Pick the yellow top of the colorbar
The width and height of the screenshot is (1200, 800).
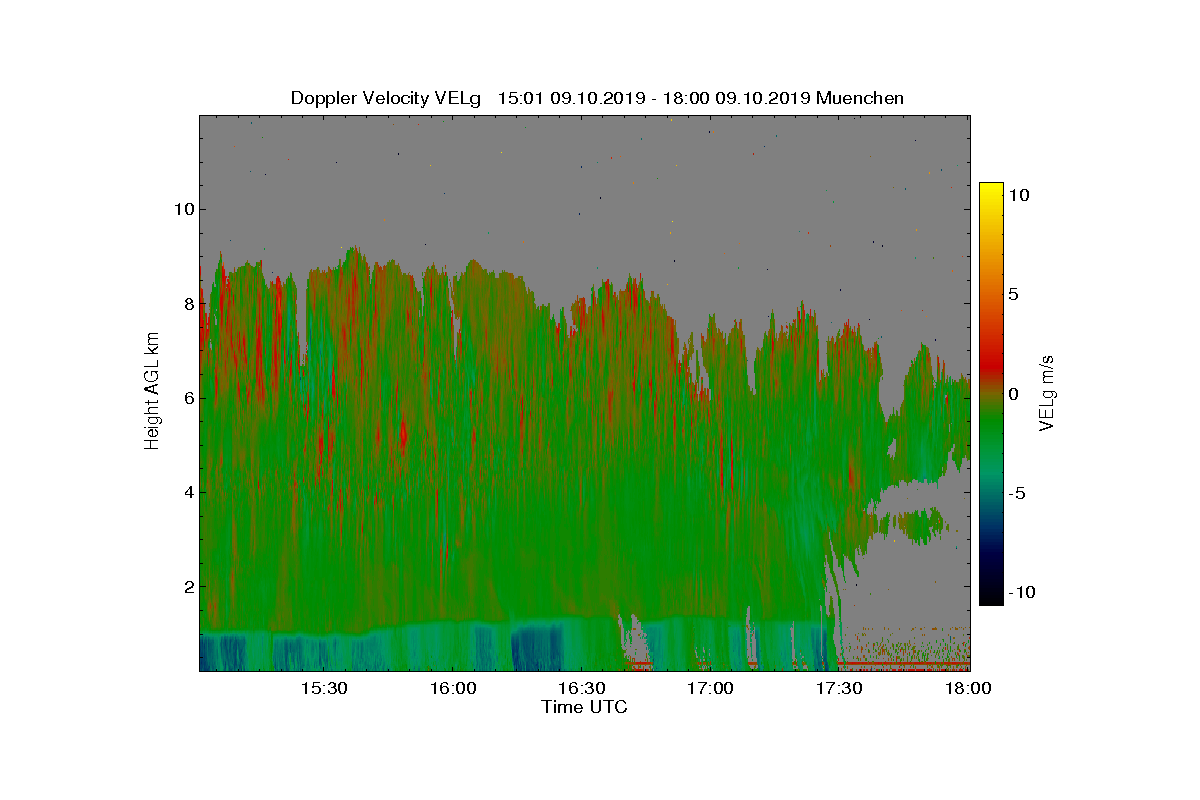point(991,189)
